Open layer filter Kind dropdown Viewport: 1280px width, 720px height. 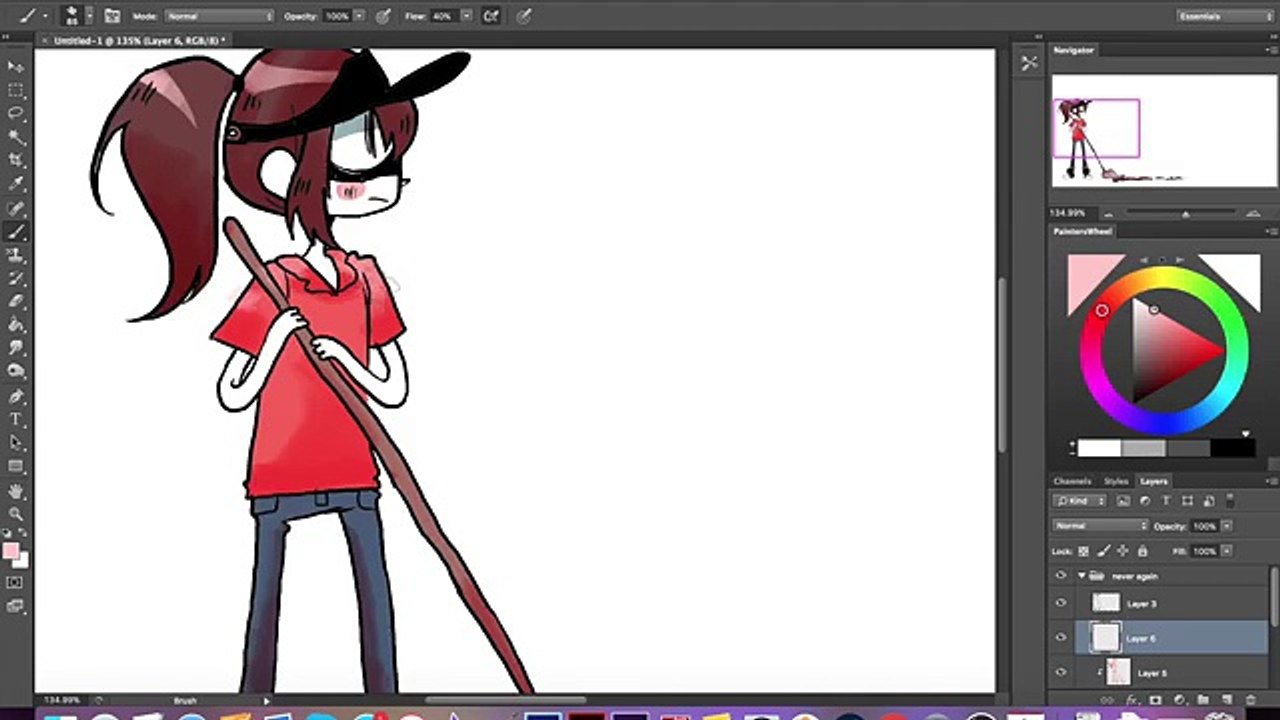point(1080,501)
